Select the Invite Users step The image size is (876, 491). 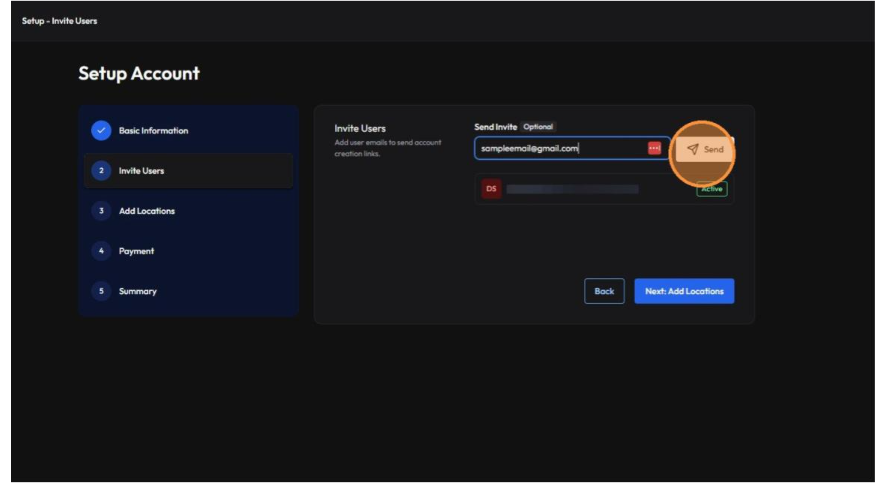pyautogui.click(x=188, y=171)
